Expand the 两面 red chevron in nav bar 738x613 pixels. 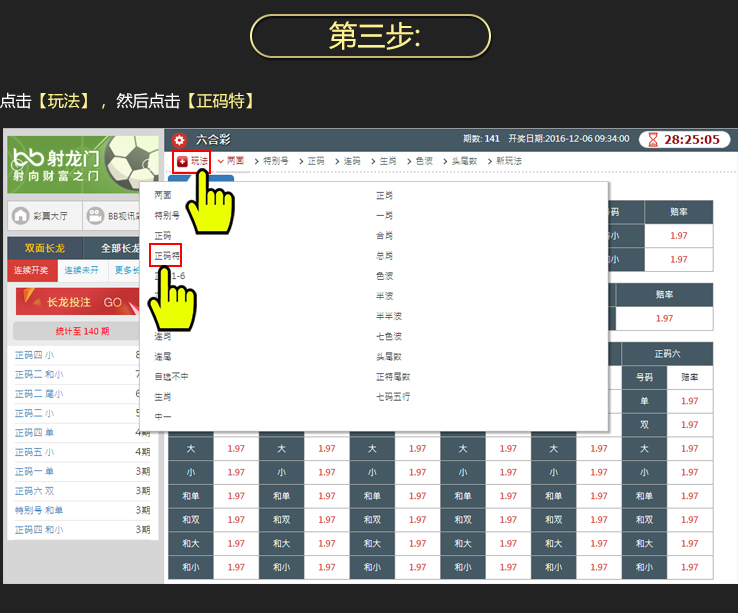[220, 161]
